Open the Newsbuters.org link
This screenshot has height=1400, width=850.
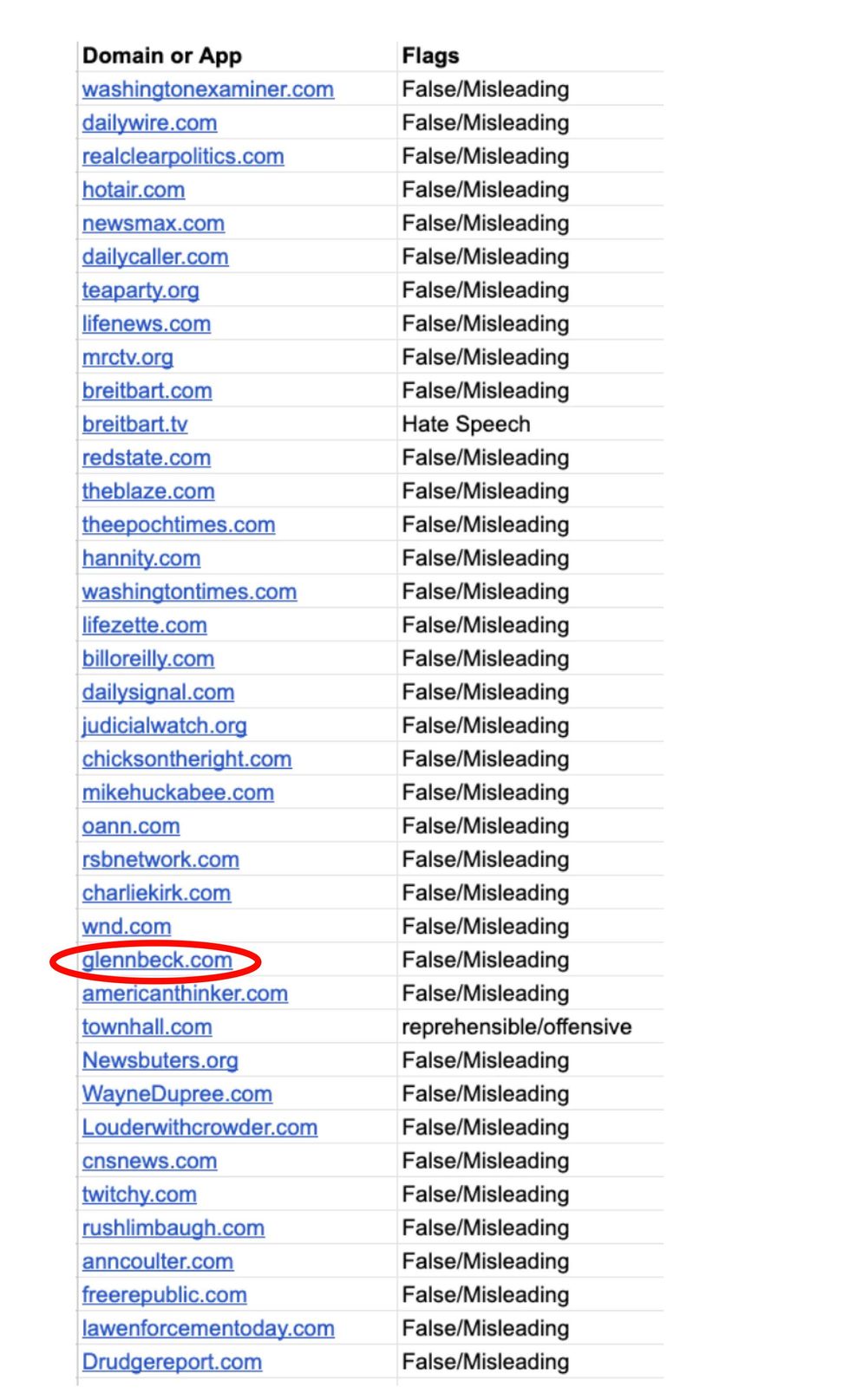[160, 1061]
